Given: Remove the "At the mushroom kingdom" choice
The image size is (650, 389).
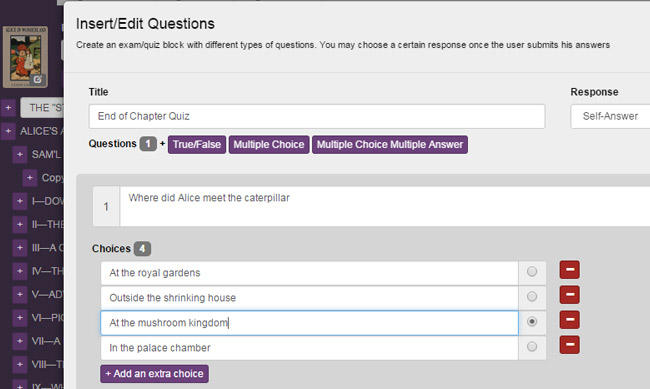Looking at the screenshot, I should point(570,320).
